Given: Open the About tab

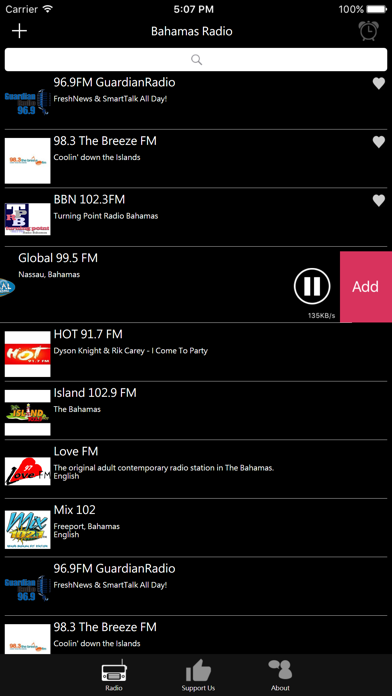Looking at the screenshot, I should click(280, 675).
